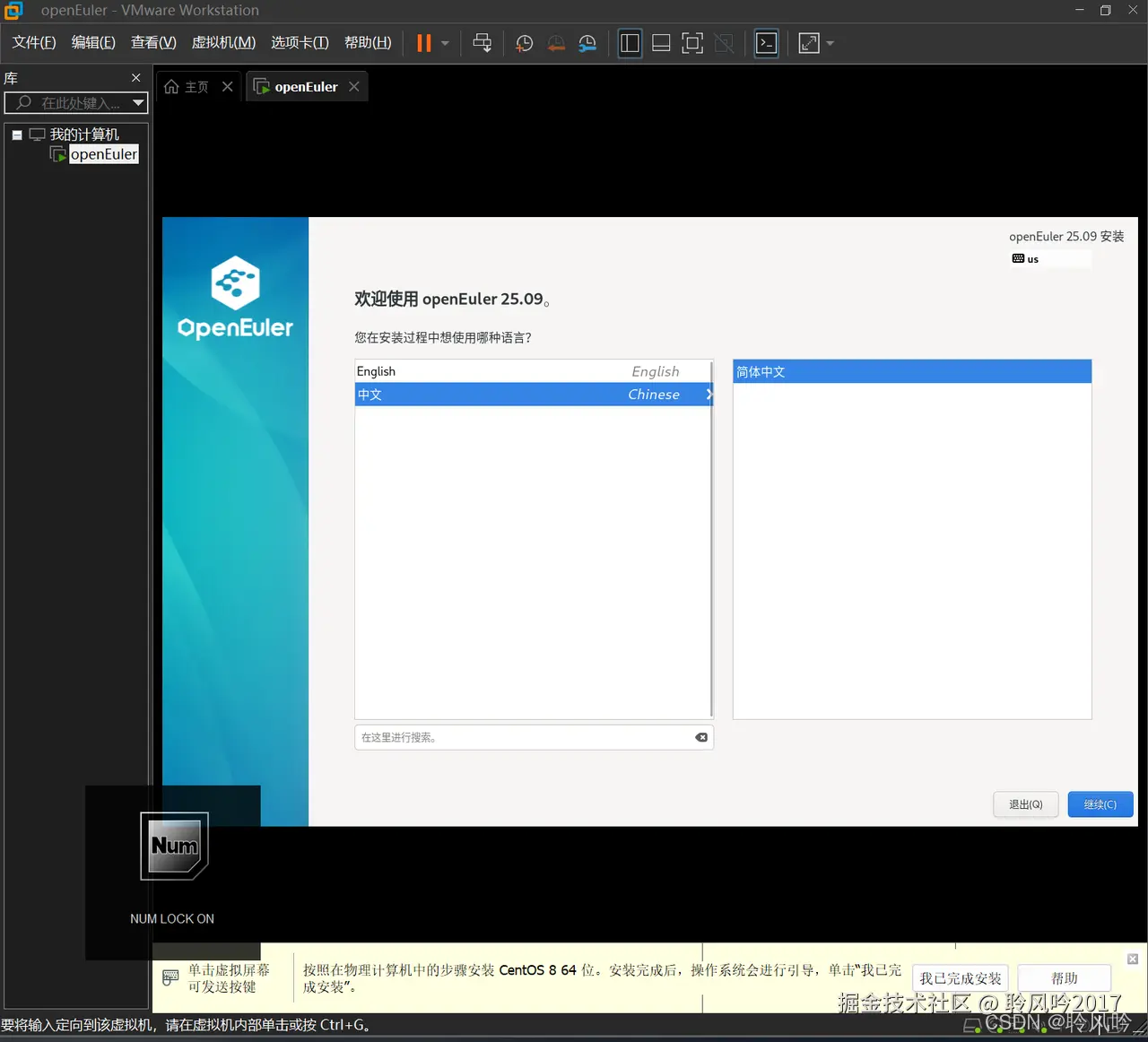Open the library search dropdown arrow
1148x1042 pixels.
click(x=138, y=103)
